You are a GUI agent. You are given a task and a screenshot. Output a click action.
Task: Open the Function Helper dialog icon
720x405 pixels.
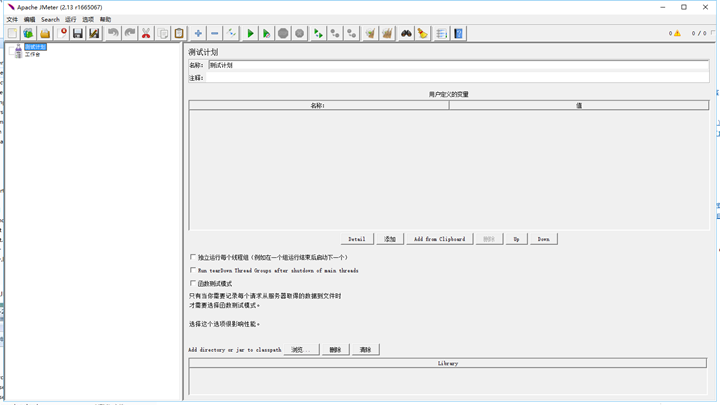[x=441, y=34]
